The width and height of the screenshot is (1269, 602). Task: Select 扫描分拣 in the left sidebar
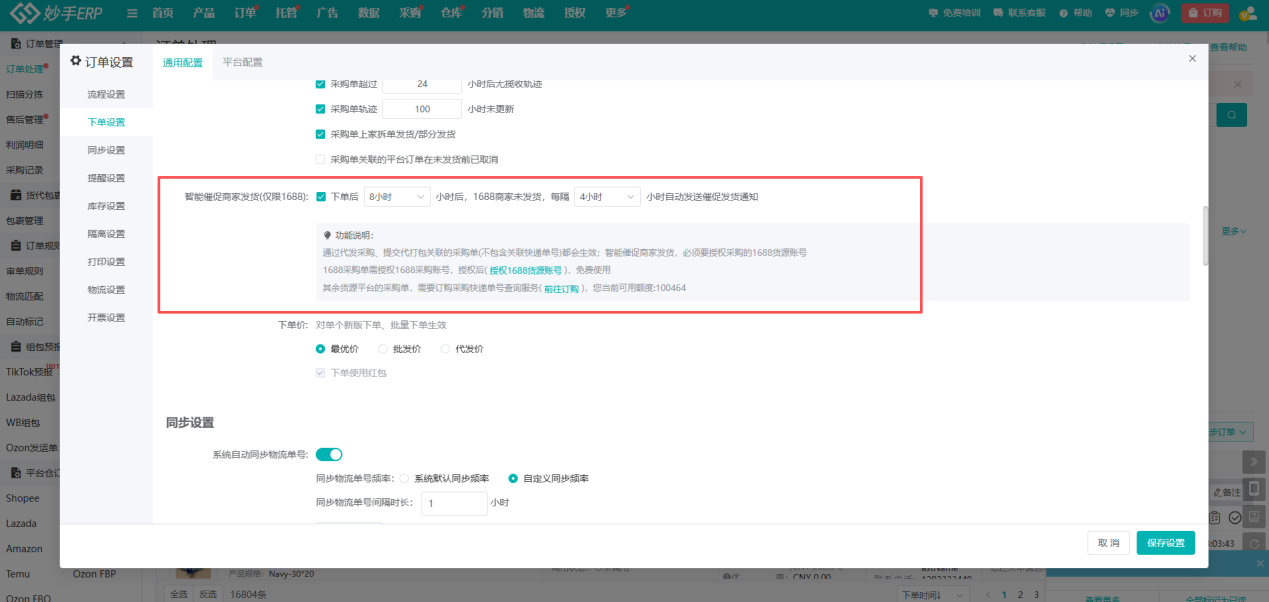(24, 94)
